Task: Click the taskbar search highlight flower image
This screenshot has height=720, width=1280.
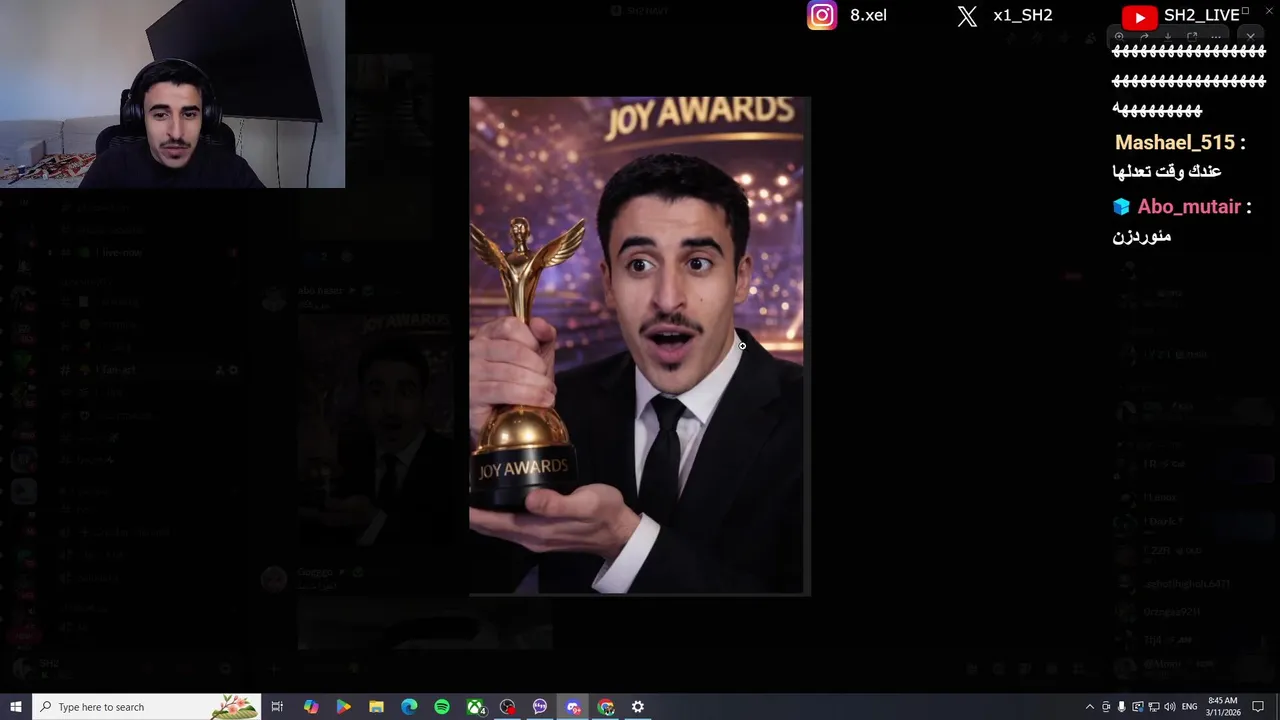Action: (235, 707)
